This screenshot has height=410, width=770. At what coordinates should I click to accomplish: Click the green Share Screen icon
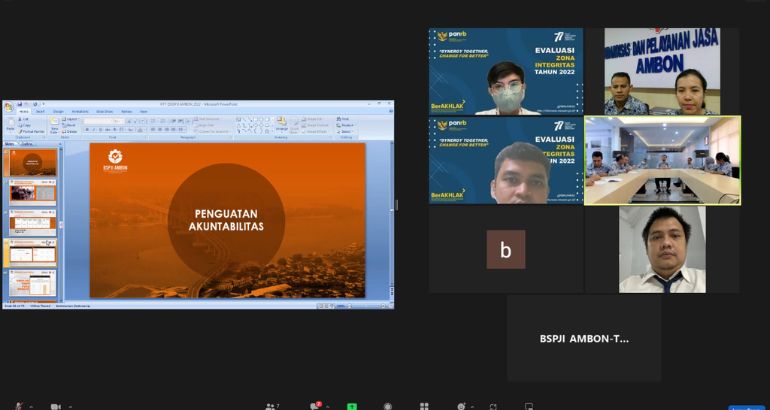click(x=352, y=406)
